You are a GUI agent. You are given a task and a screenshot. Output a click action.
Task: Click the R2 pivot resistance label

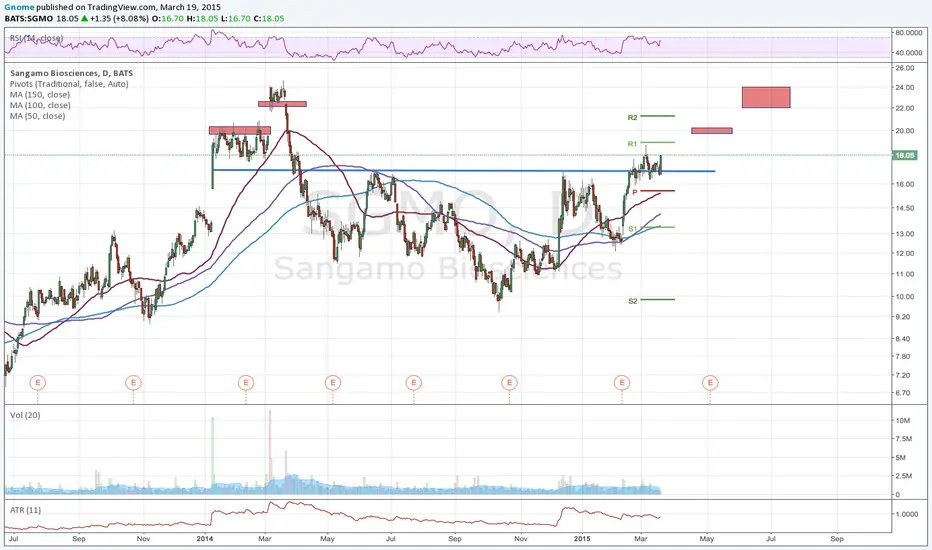point(632,118)
